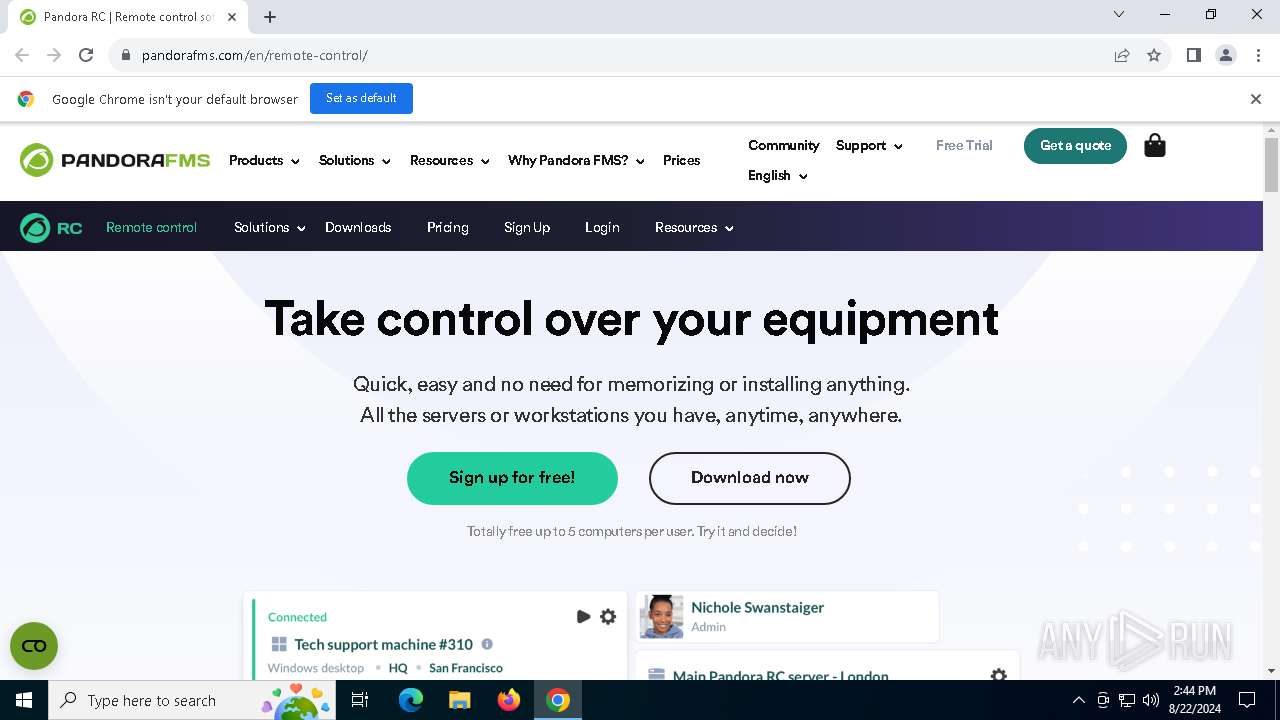Open the Chrome profile avatar icon
Screen dimensions: 1280x720
pos(1226,55)
